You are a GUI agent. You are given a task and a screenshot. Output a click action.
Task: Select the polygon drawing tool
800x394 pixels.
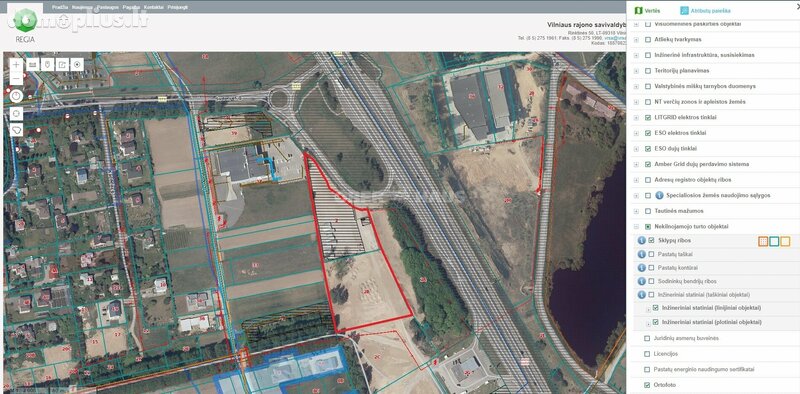tap(16, 130)
